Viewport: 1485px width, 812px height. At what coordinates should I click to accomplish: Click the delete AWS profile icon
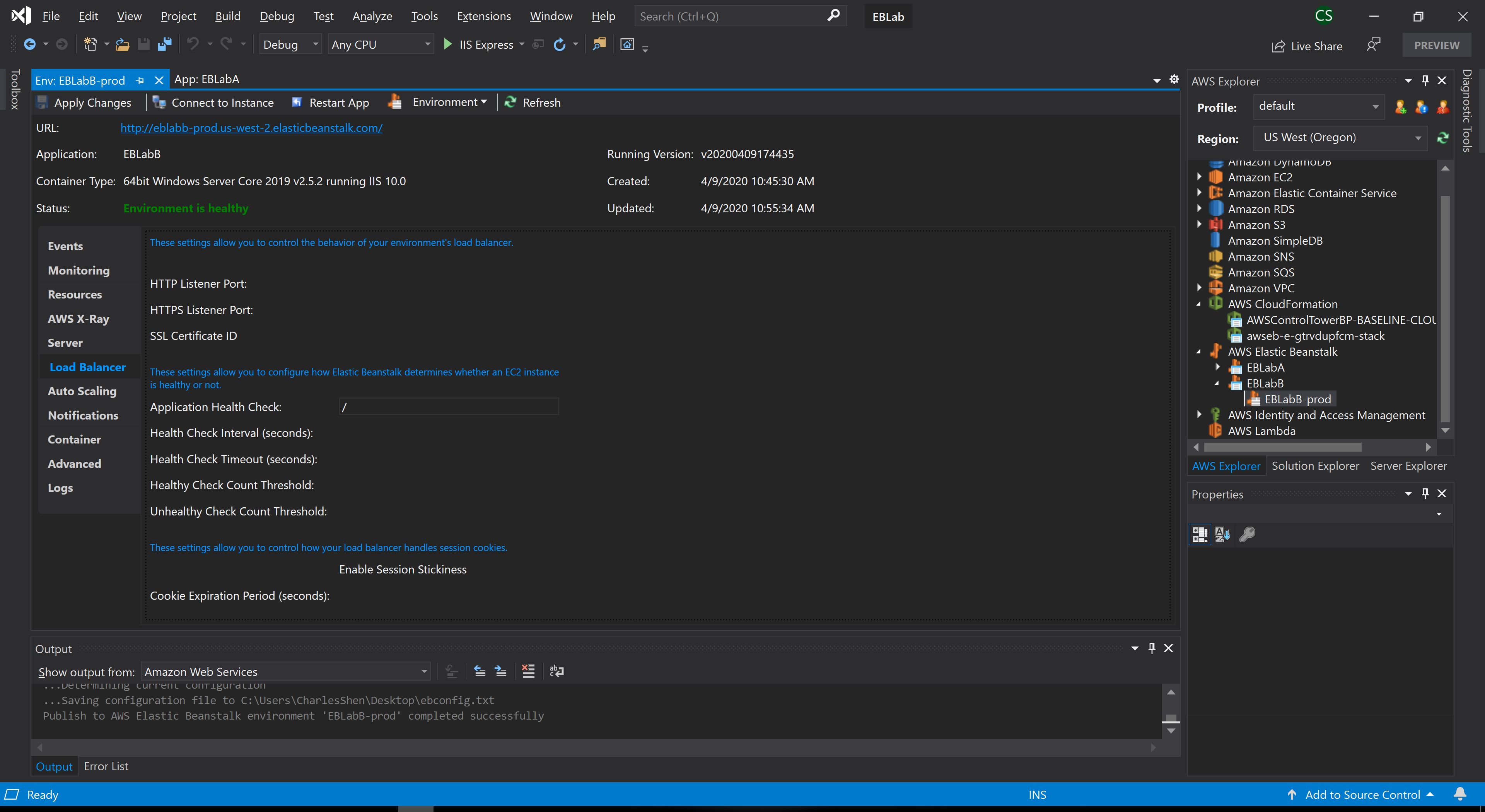point(1442,107)
